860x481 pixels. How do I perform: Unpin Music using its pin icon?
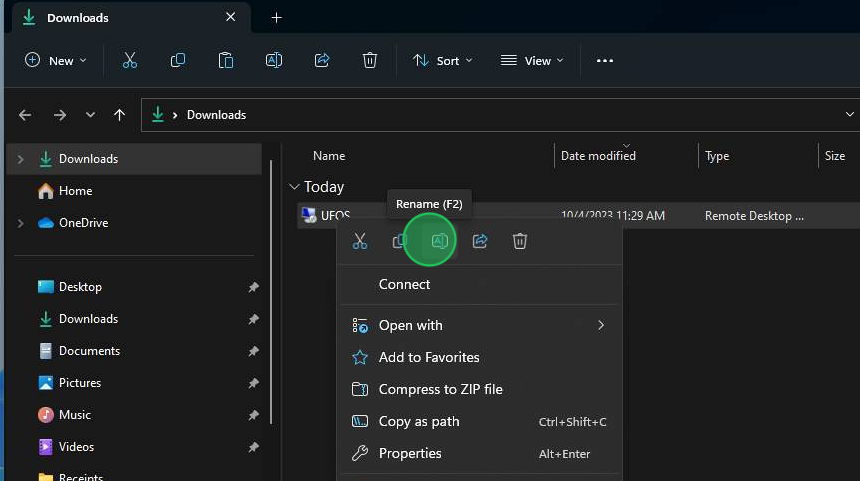pos(253,415)
